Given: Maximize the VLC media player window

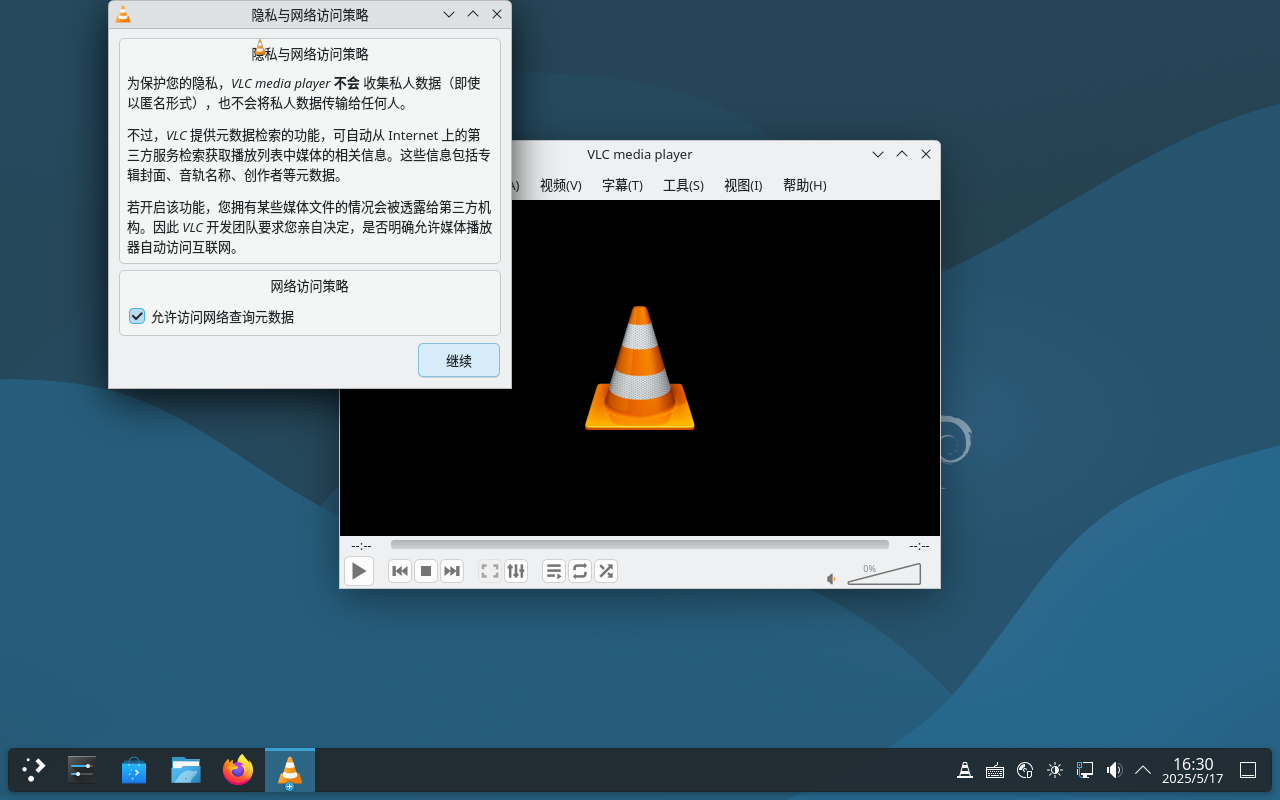Looking at the screenshot, I should tap(902, 154).
